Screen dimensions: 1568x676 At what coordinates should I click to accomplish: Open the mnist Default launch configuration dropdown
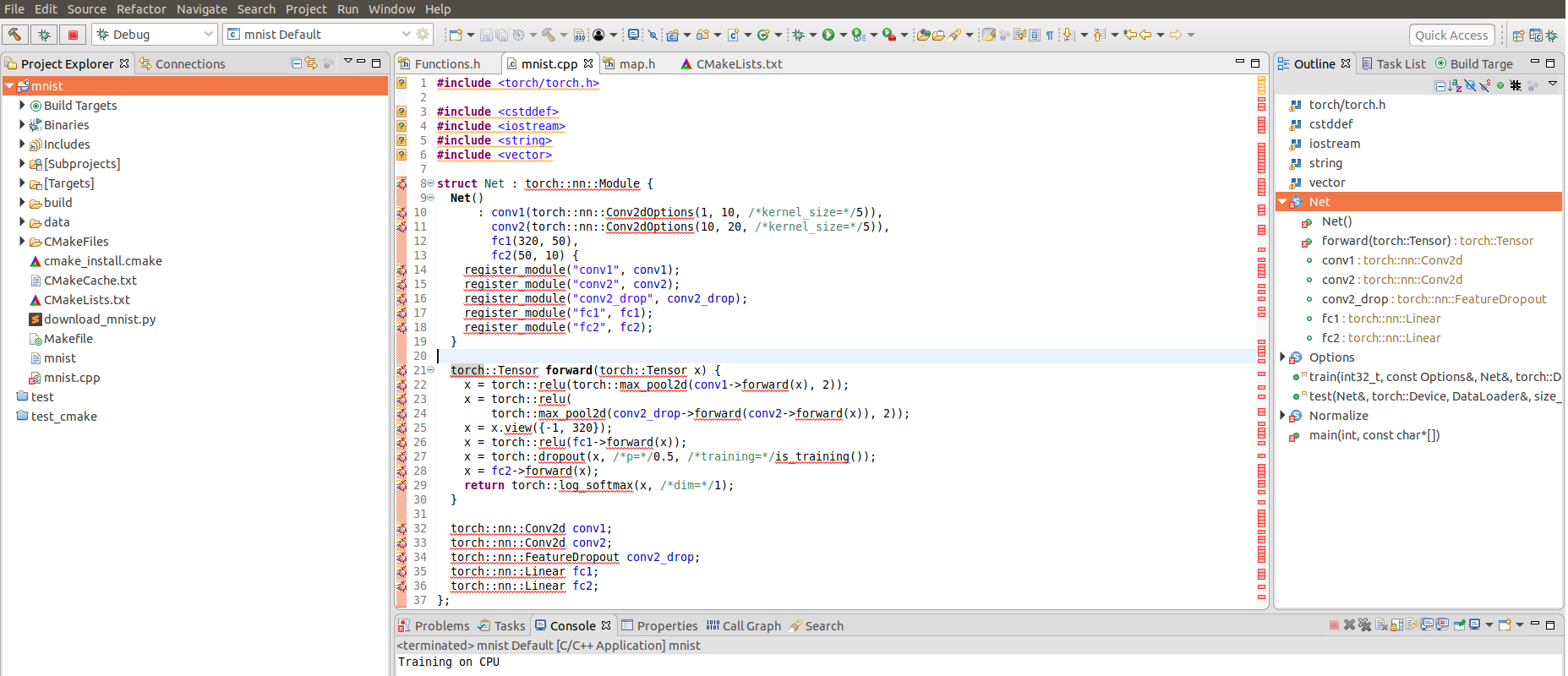pos(407,34)
